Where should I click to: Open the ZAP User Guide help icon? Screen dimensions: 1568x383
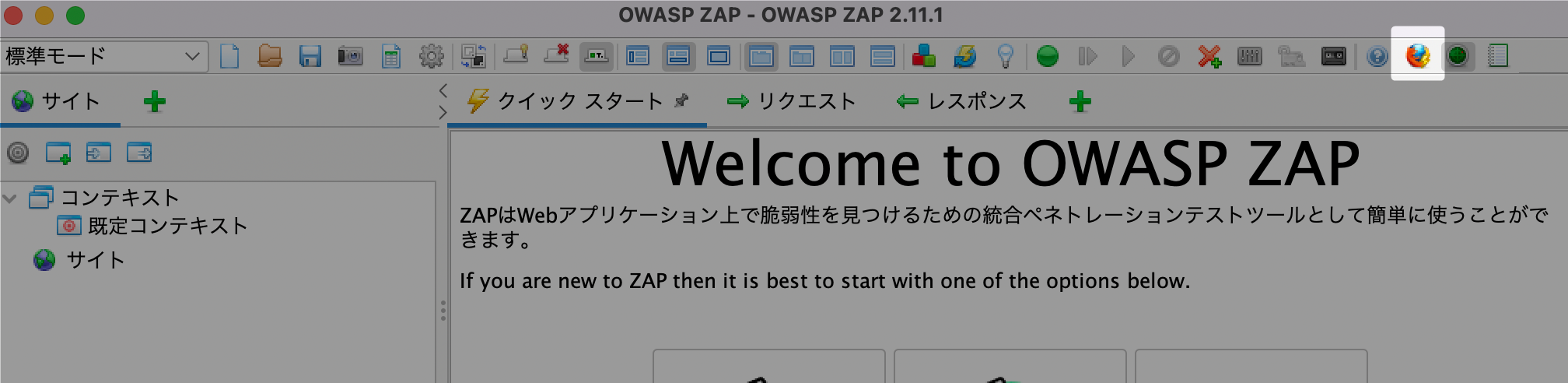tap(1377, 56)
